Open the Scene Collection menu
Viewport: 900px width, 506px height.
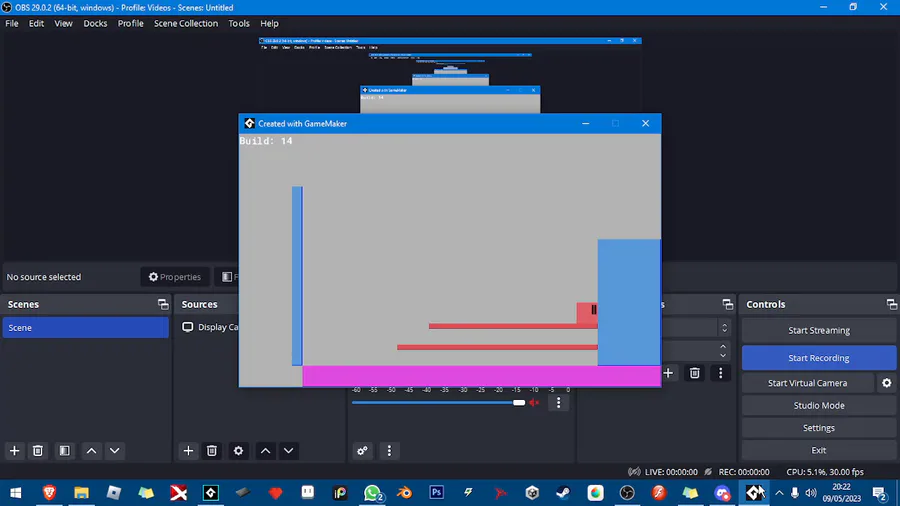tap(186, 24)
